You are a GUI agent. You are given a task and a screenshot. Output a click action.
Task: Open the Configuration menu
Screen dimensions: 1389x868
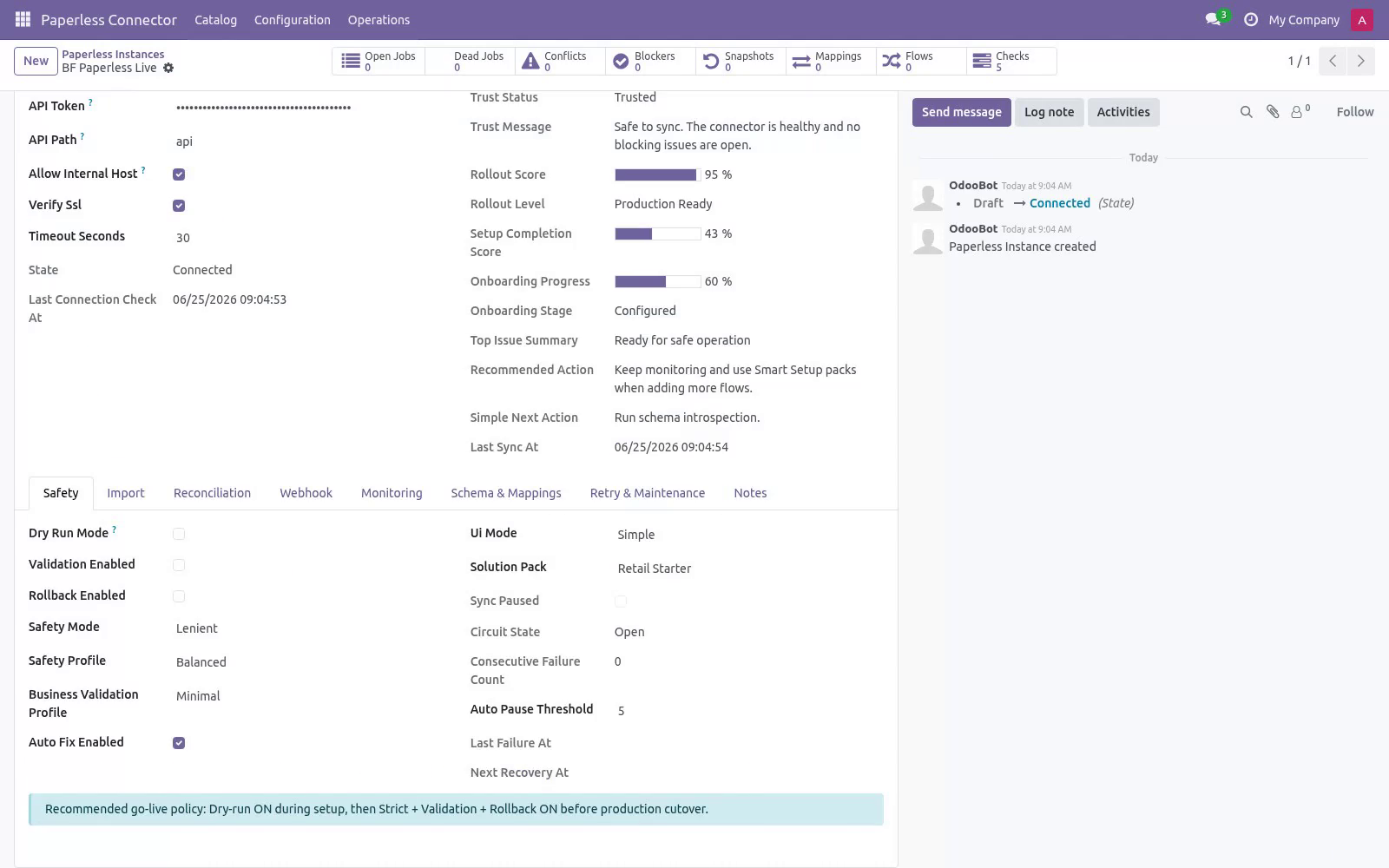[x=292, y=20]
